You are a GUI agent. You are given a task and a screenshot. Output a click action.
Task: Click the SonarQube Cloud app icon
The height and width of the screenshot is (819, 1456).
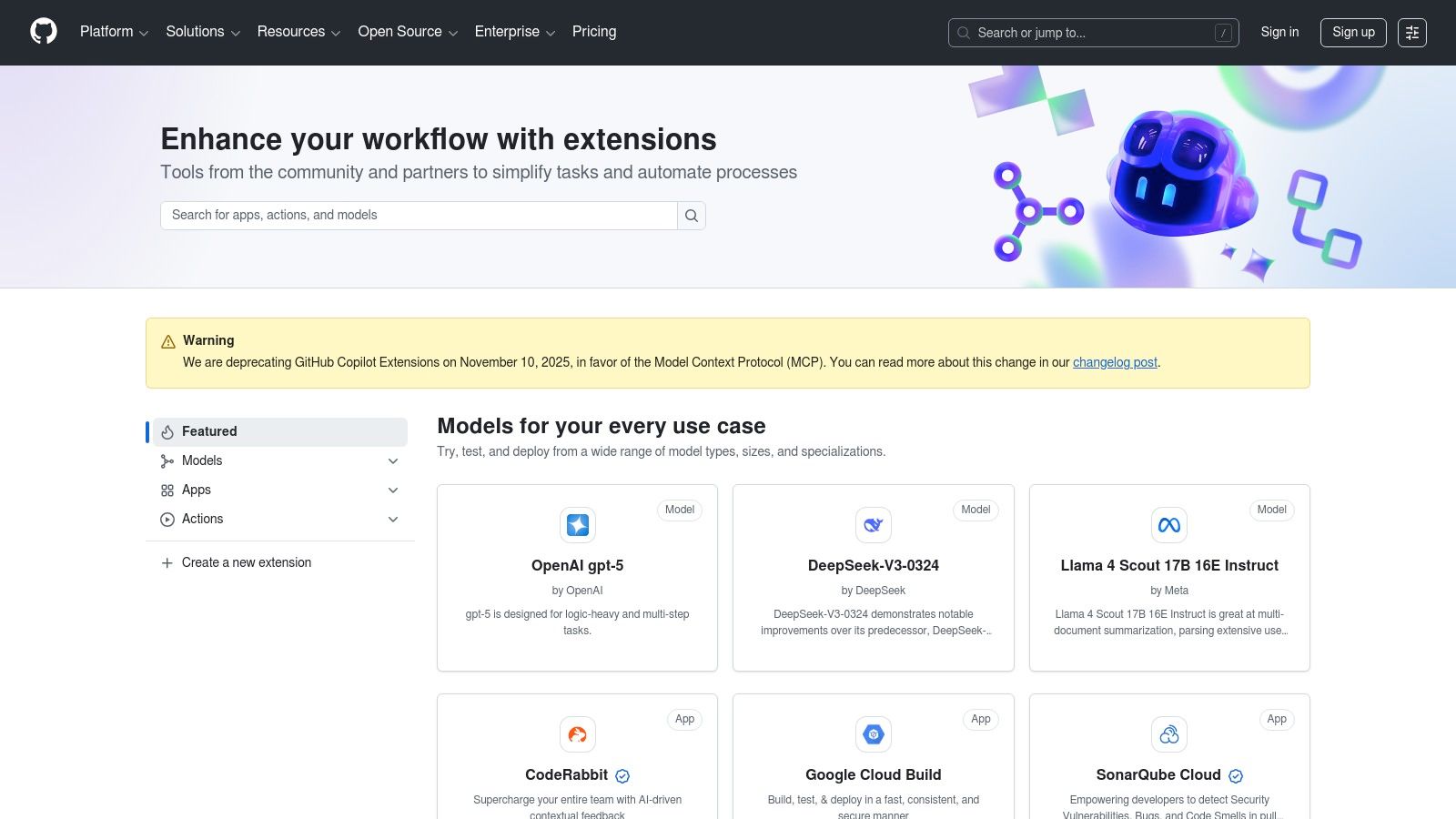click(1168, 734)
